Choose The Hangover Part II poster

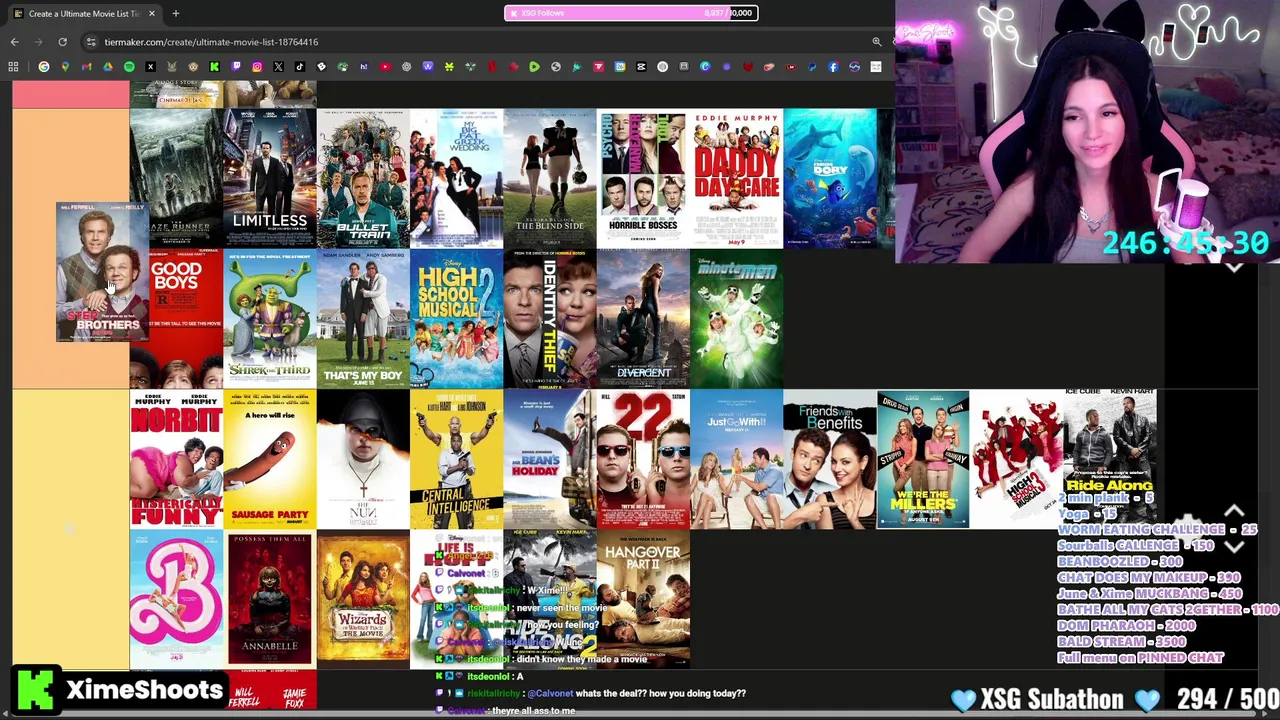[643, 599]
